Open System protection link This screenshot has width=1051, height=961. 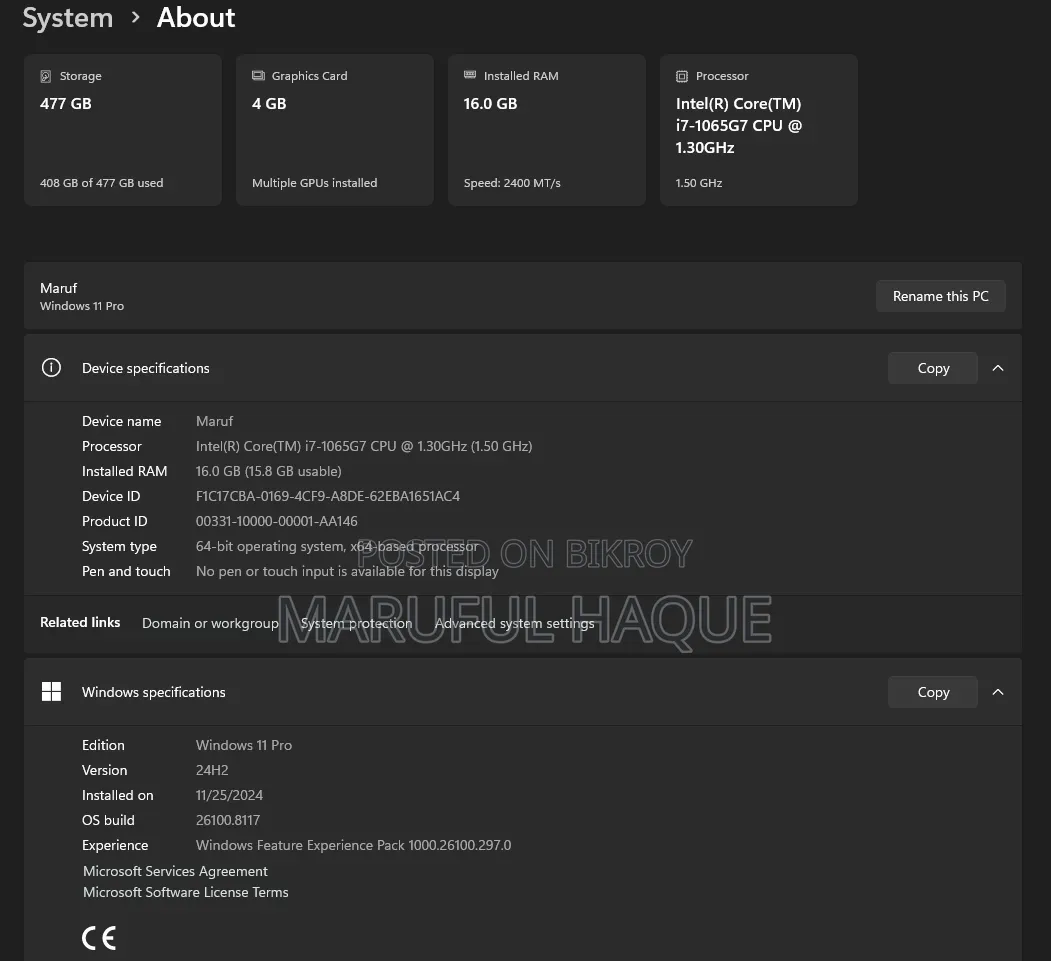(357, 623)
